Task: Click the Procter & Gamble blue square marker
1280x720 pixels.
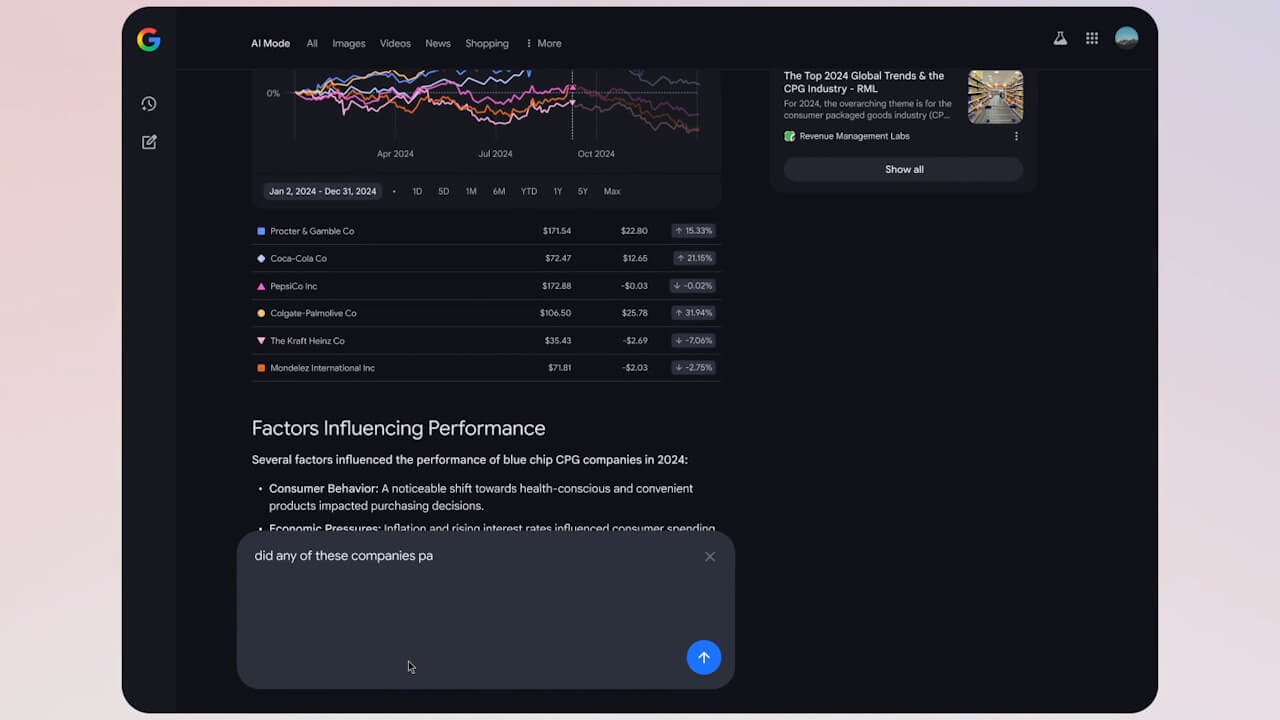Action: pos(261,231)
